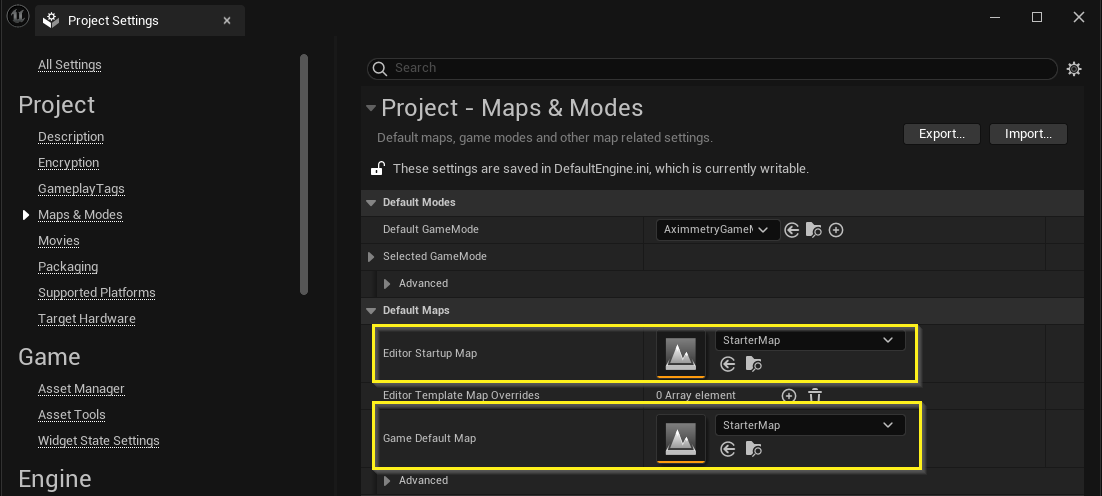This screenshot has width=1102, height=496.
Task: Remove all Editor Template Map Overrides elements
Action: [x=815, y=396]
